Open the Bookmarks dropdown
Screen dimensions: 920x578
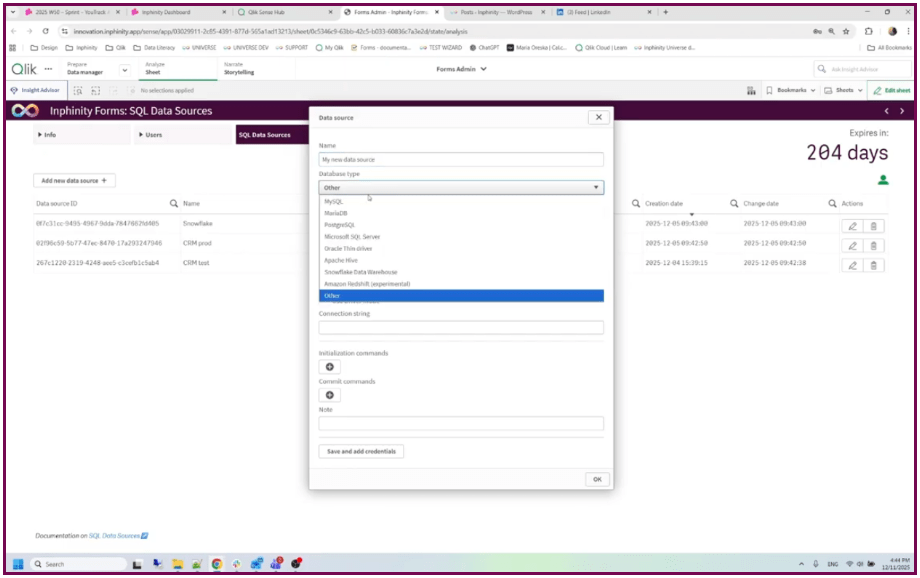(x=790, y=90)
